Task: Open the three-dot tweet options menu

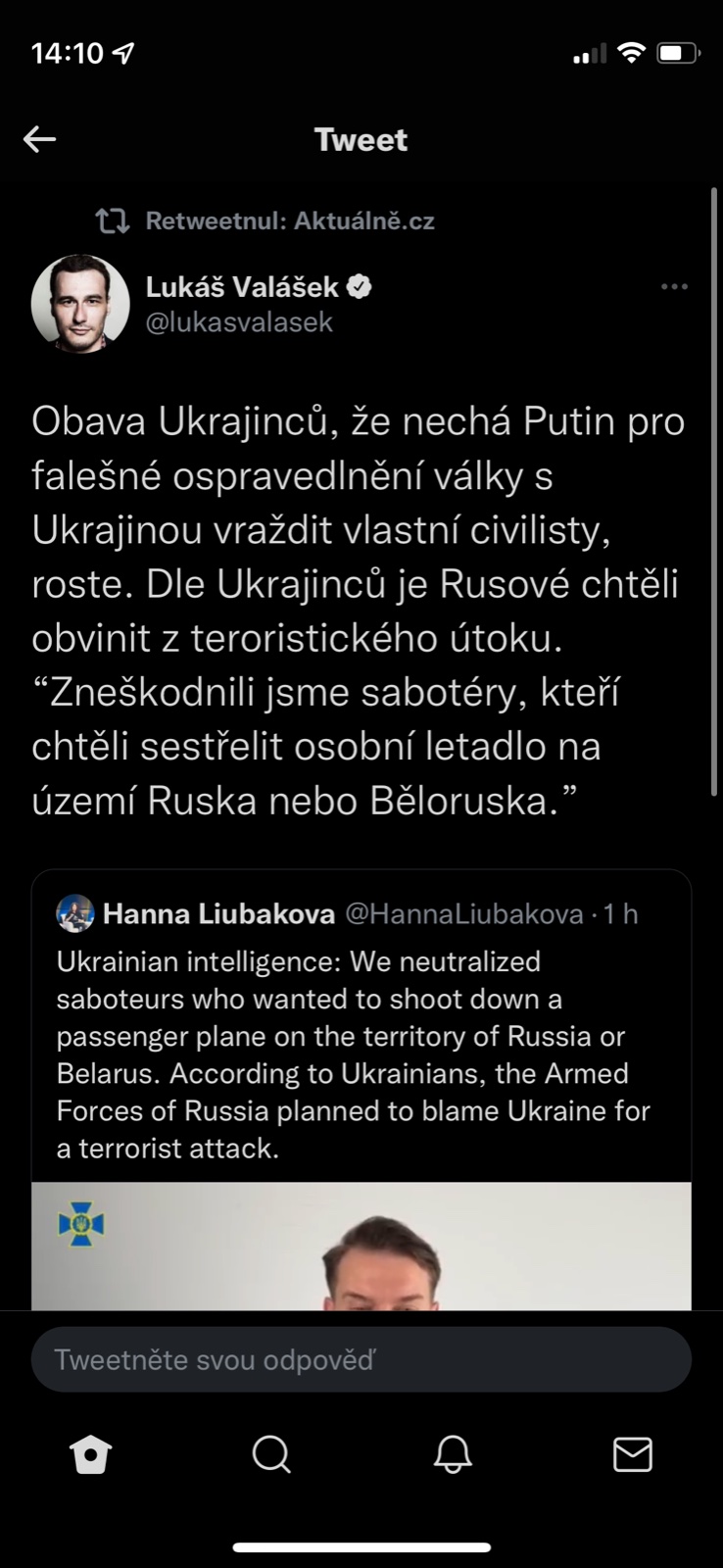Action: coord(674,287)
